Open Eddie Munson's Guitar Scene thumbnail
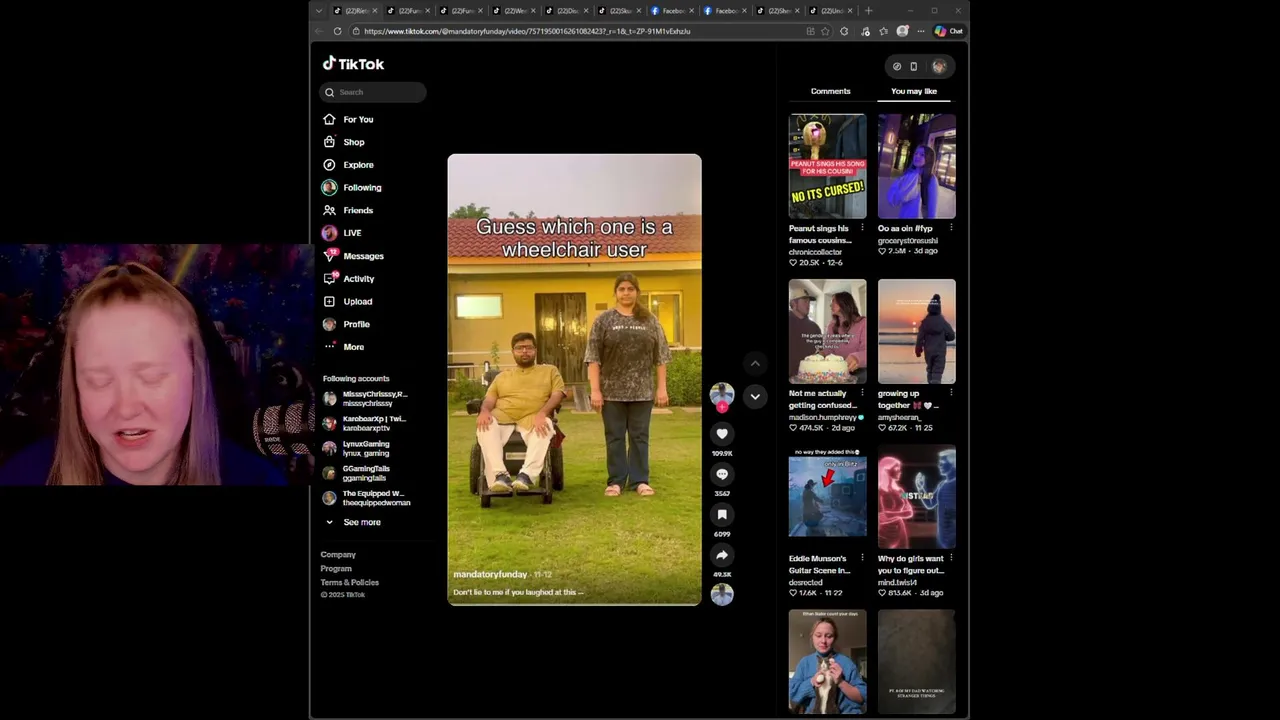Viewport: 1280px width, 720px height. (827, 497)
